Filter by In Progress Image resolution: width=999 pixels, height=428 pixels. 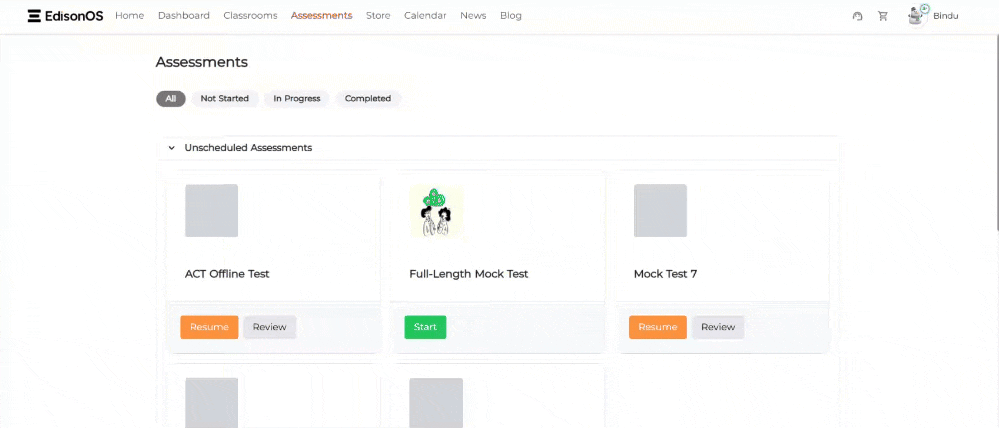pyautogui.click(x=297, y=99)
